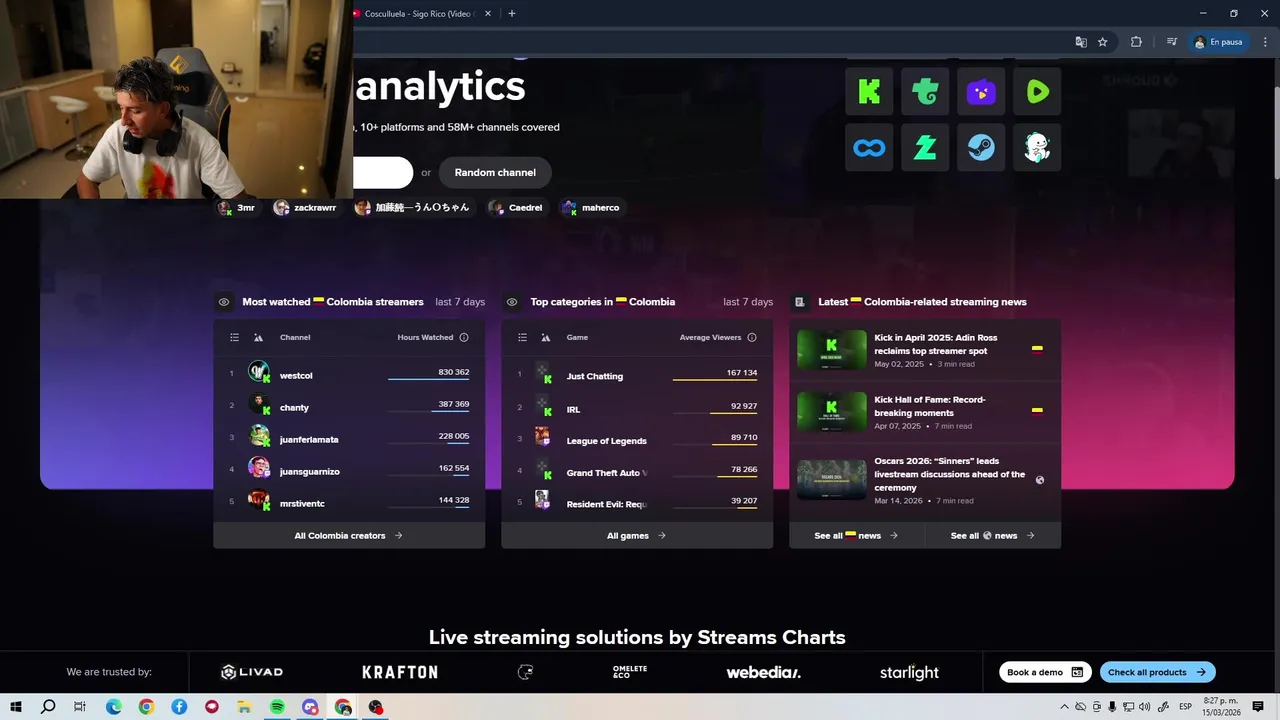Open juanferlamata channel row
Image resolution: width=1280 pixels, height=720 pixels.
tap(349, 439)
